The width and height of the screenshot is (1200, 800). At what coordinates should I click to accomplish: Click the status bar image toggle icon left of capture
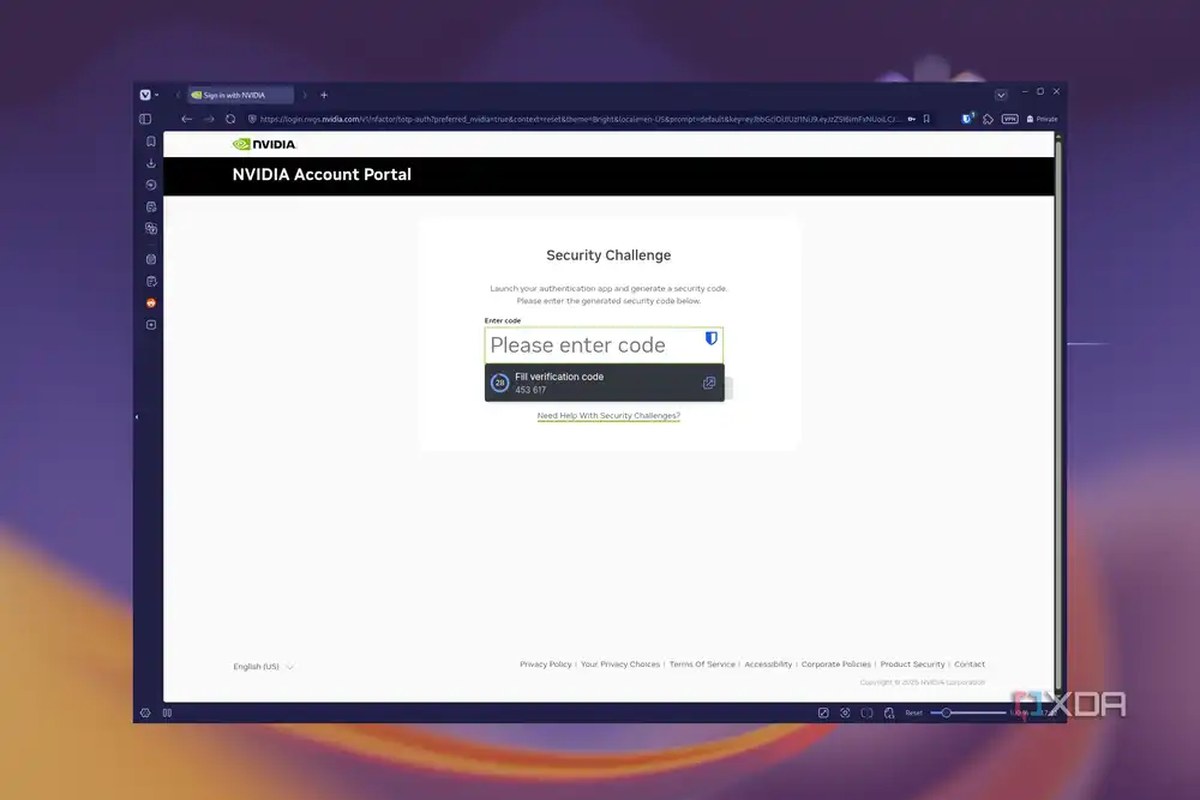pos(823,713)
